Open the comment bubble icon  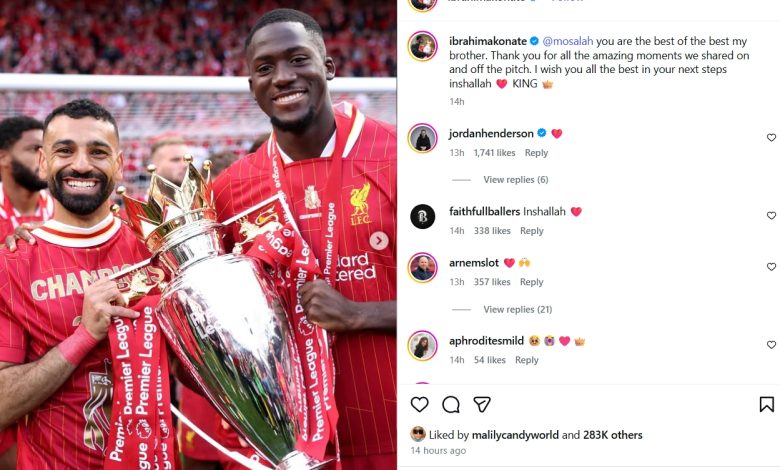(x=451, y=404)
